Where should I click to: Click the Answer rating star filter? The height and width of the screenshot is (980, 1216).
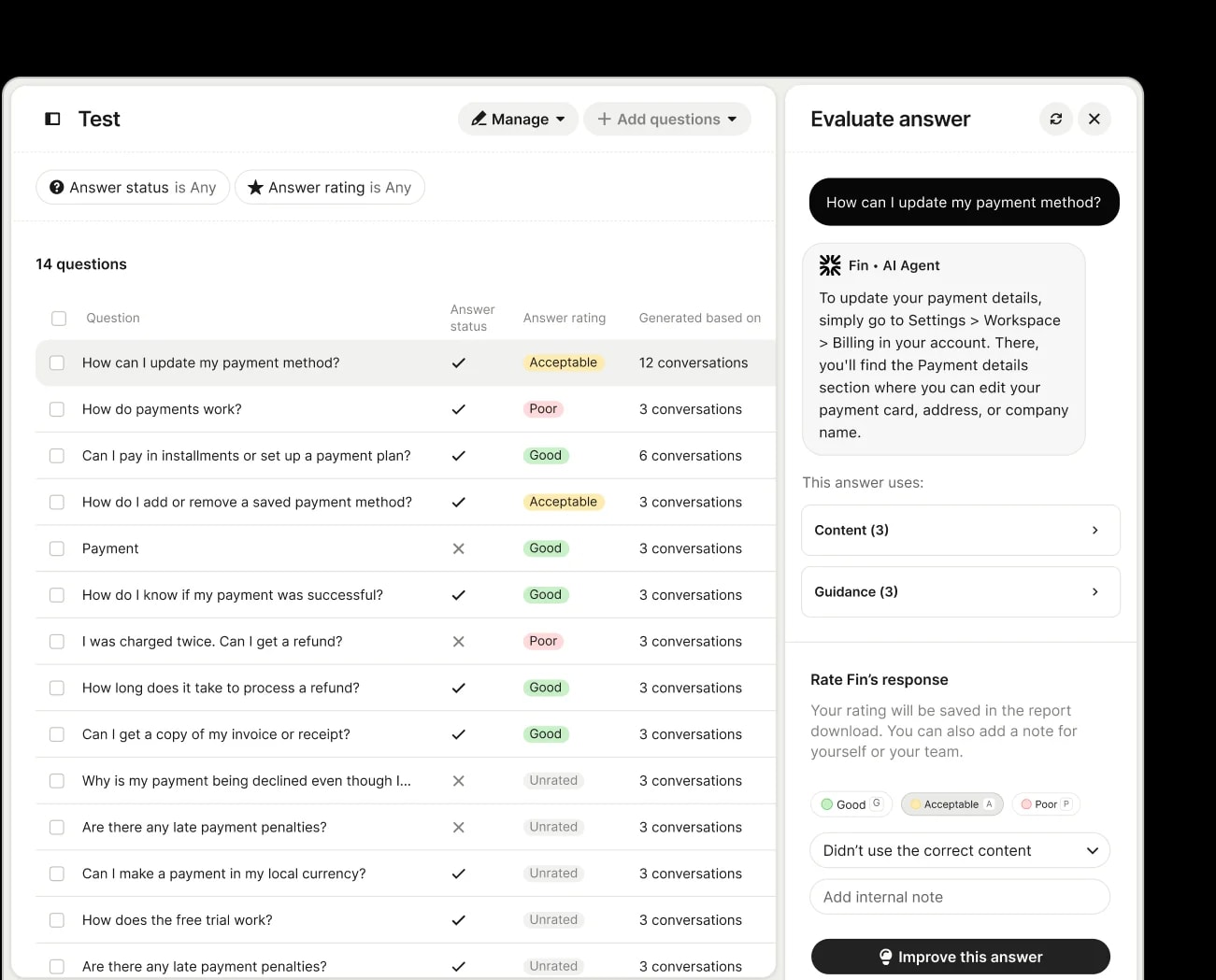tap(330, 187)
